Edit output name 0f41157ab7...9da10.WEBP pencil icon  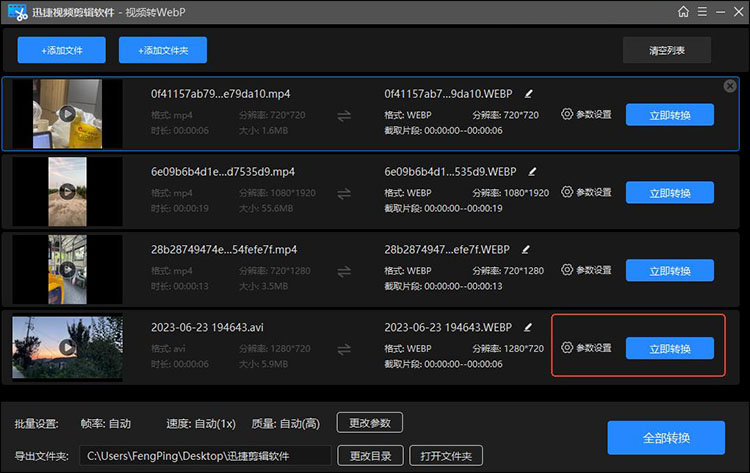pyautogui.click(x=529, y=94)
